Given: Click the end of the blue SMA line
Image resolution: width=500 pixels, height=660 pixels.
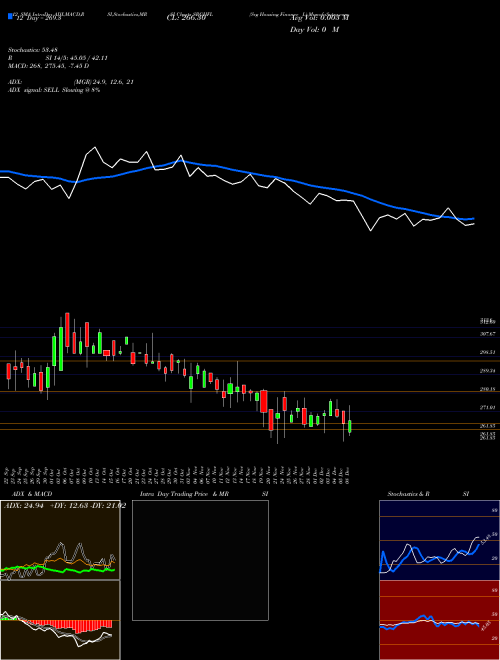Looking at the screenshot, I should 474,218.
